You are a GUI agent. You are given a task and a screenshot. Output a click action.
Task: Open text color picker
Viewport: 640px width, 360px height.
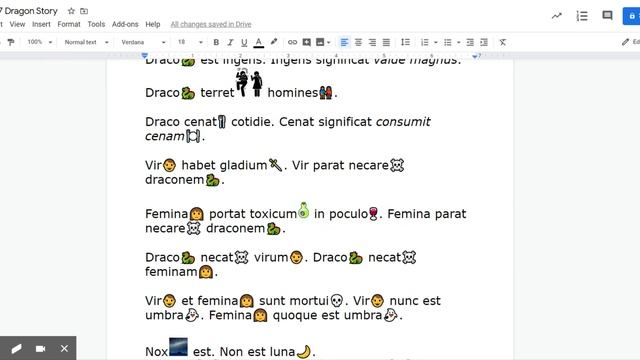click(x=258, y=42)
